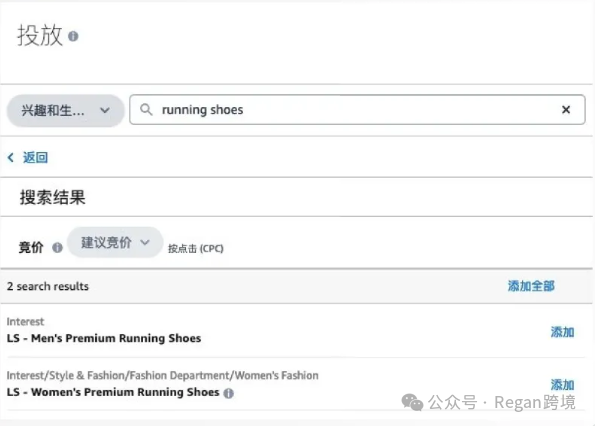Click 添加全部 to add all results
This screenshot has height=426, width=595.
[x=531, y=286]
